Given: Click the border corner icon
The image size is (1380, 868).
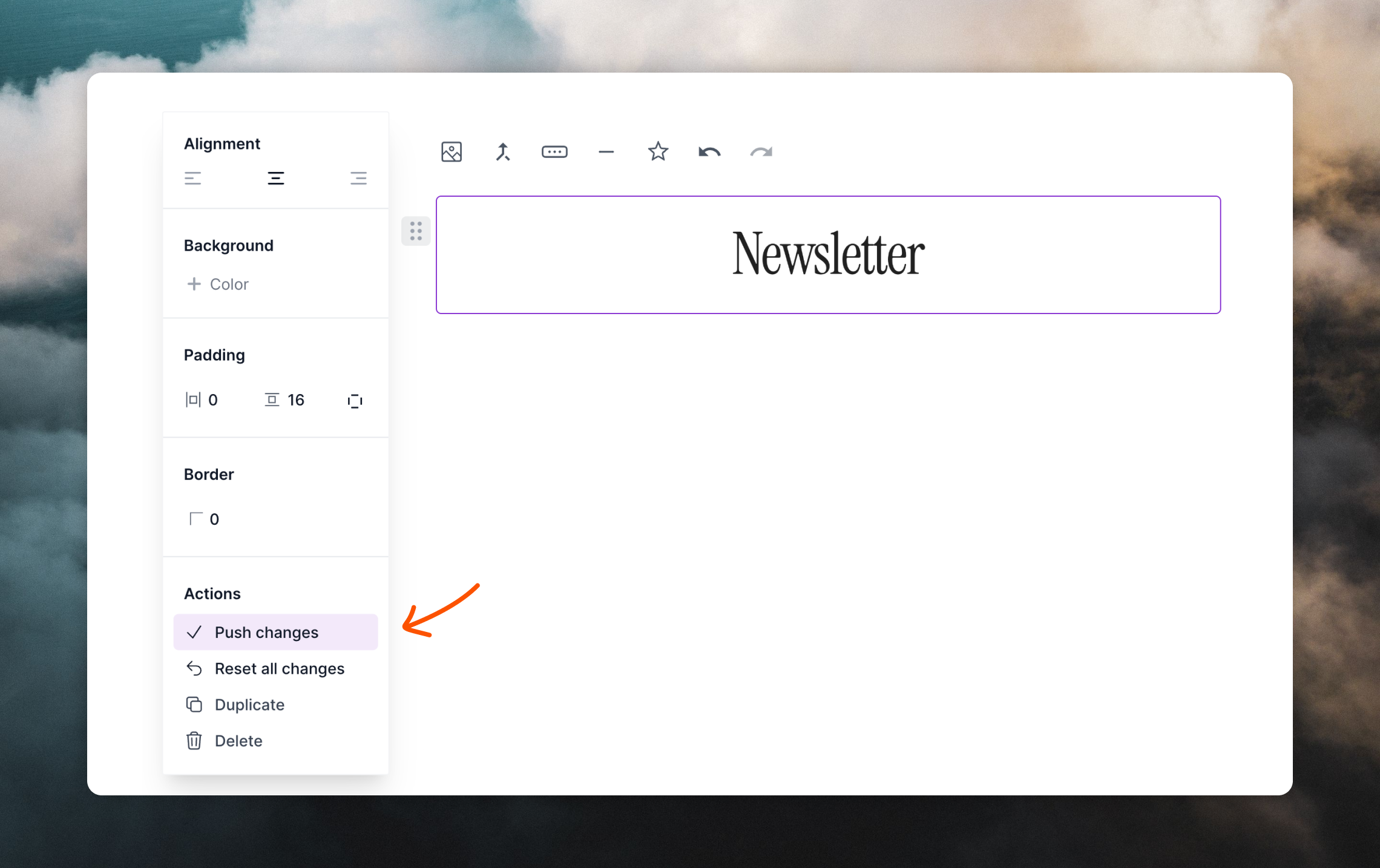Looking at the screenshot, I should (x=195, y=519).
